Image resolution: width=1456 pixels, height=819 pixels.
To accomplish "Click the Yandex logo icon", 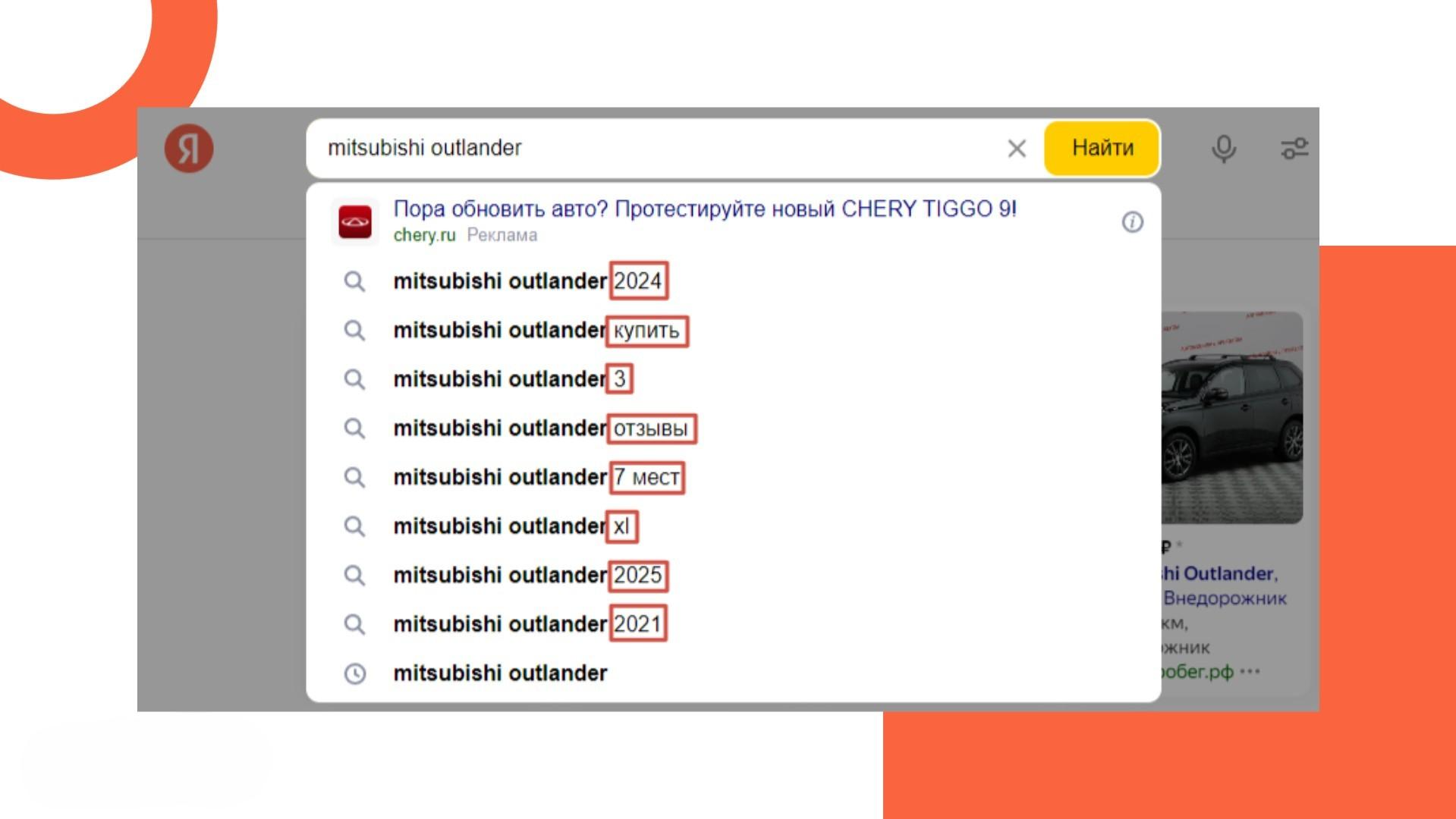I will pos(189,148).
